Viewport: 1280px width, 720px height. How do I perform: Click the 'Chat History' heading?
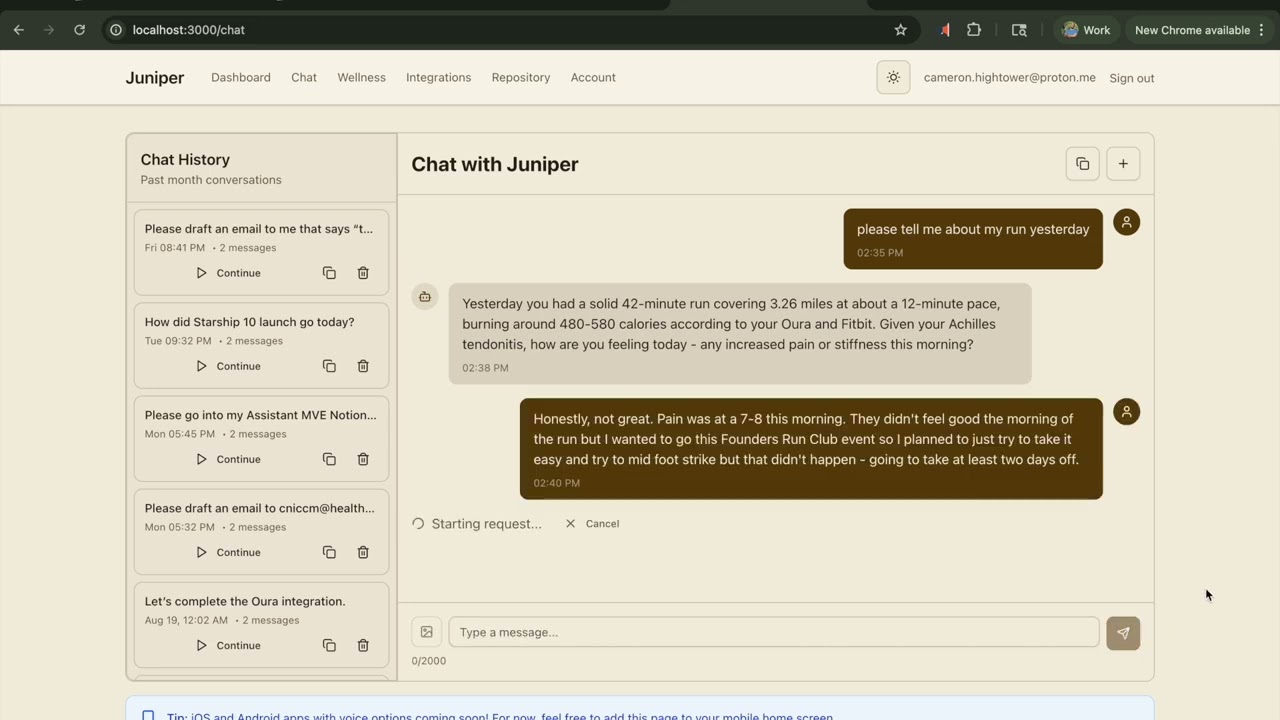185,160
